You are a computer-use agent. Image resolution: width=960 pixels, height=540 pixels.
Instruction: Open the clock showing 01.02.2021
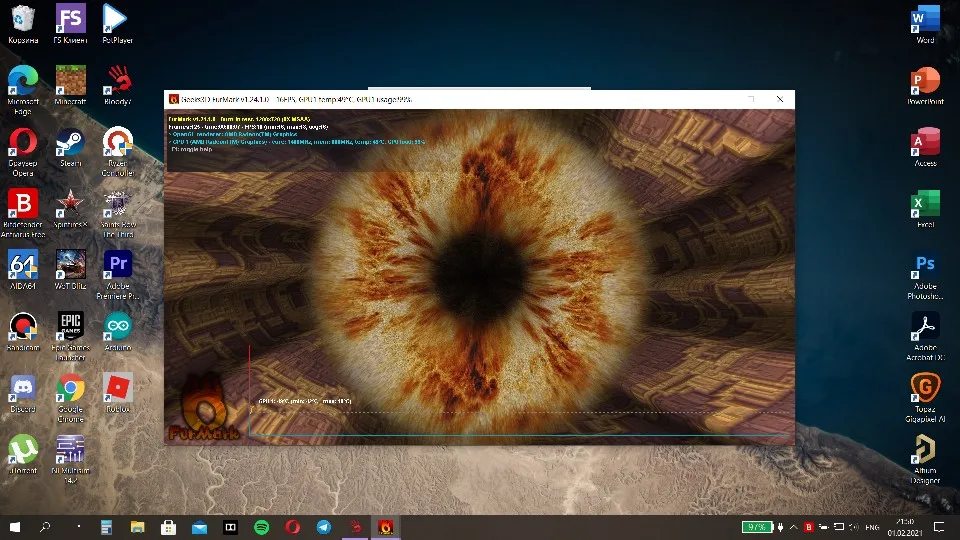[905, 527]
